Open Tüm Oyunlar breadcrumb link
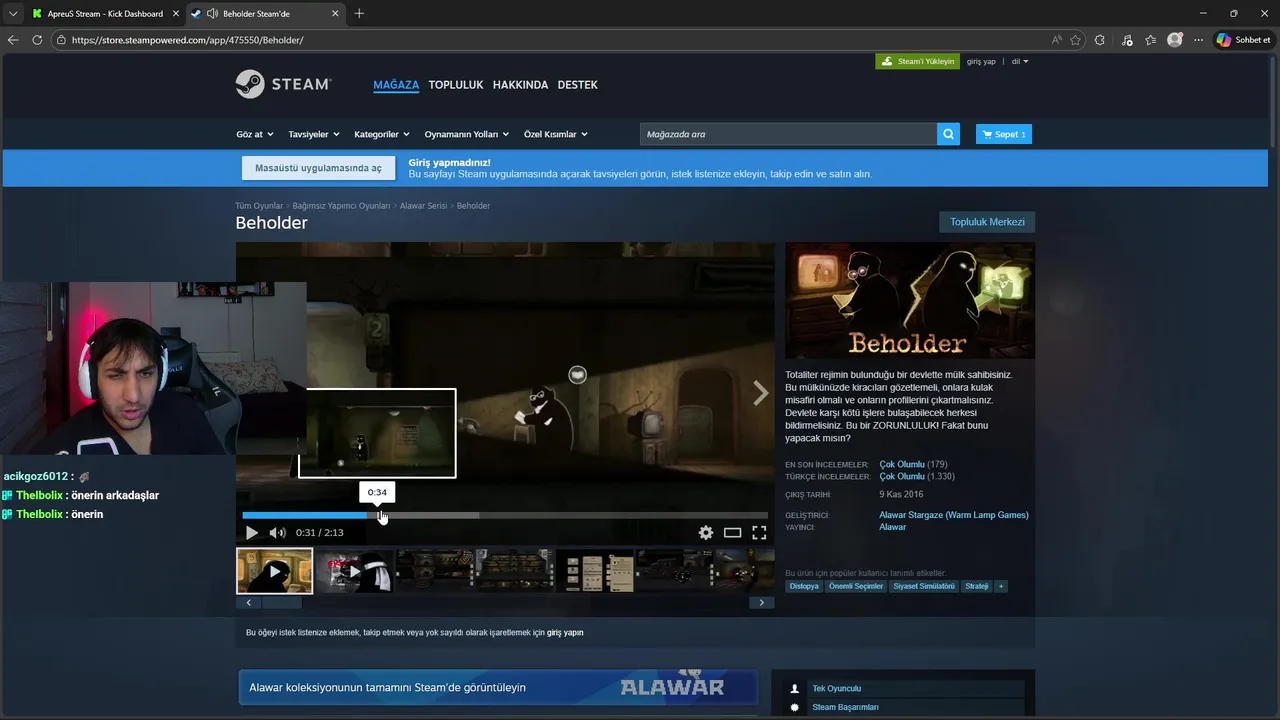 (259, 205)
